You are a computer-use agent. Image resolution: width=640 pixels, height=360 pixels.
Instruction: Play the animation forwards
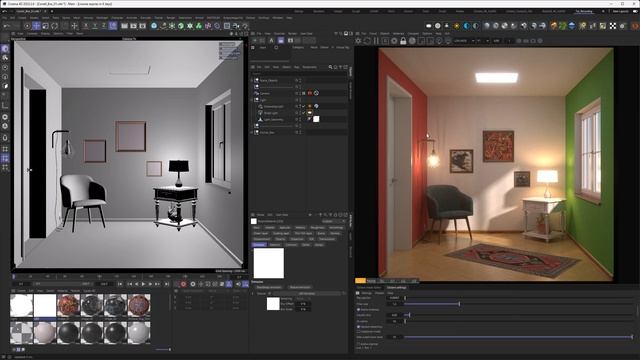[x=143, y=284]
